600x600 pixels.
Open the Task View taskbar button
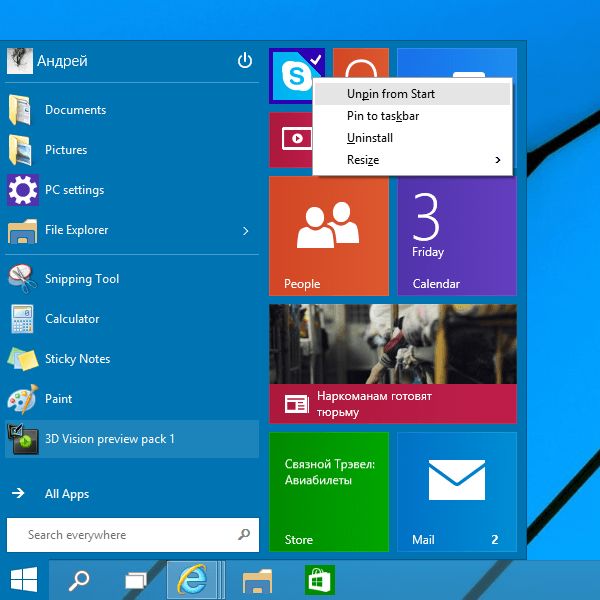[136, 579]
